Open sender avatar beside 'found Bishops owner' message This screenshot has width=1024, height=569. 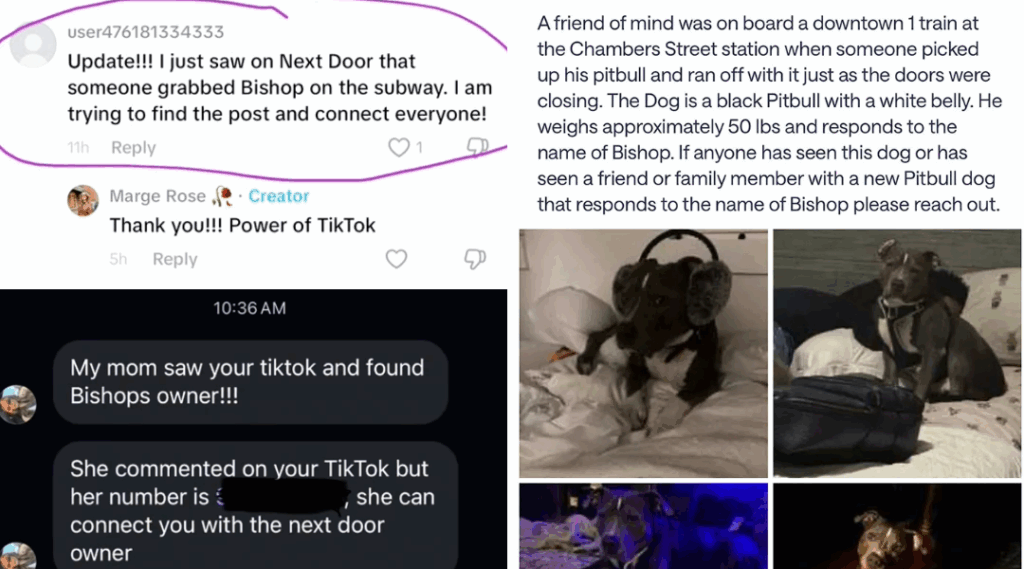(18, 404)
